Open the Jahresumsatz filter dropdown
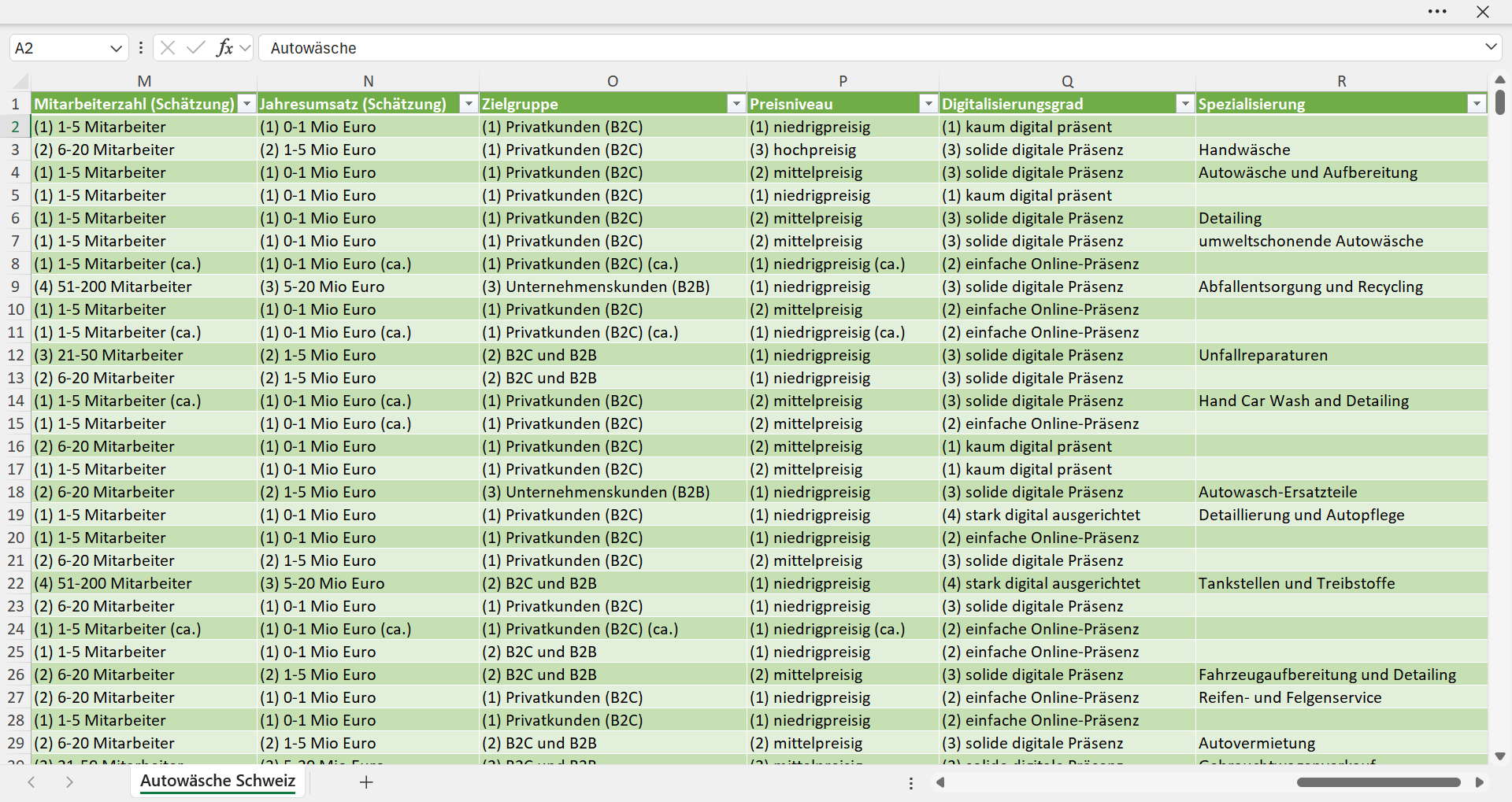This screenshot has height=802, width=1512. [x=469, y=104]
